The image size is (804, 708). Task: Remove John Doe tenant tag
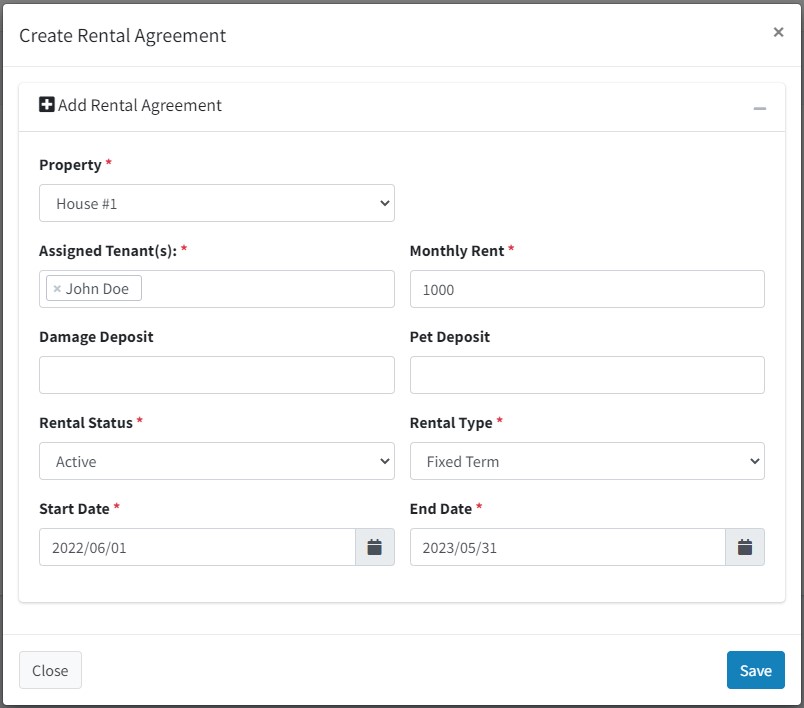[57, 289]
